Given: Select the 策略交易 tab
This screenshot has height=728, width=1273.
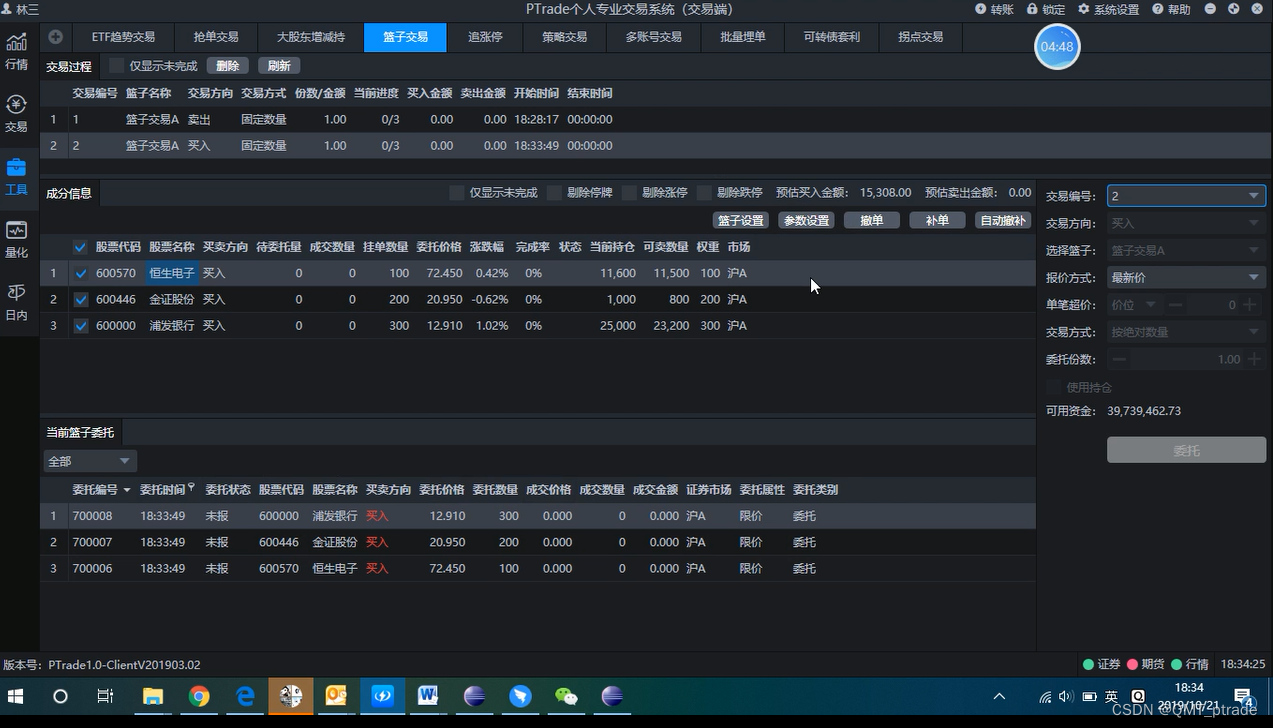Looking at the screenshot, I should coord(566,37).
